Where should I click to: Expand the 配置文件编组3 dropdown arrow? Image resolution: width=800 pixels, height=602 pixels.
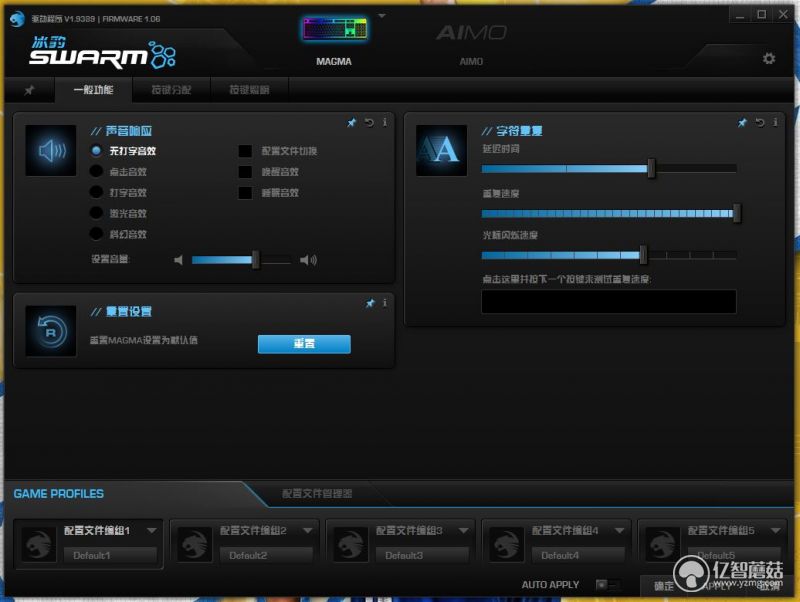pyautogui.click(x=464, y=531)
